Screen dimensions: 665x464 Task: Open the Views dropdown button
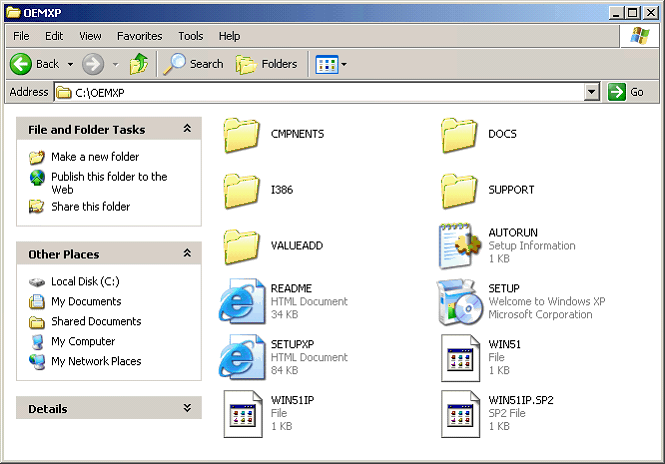[331, 64]
